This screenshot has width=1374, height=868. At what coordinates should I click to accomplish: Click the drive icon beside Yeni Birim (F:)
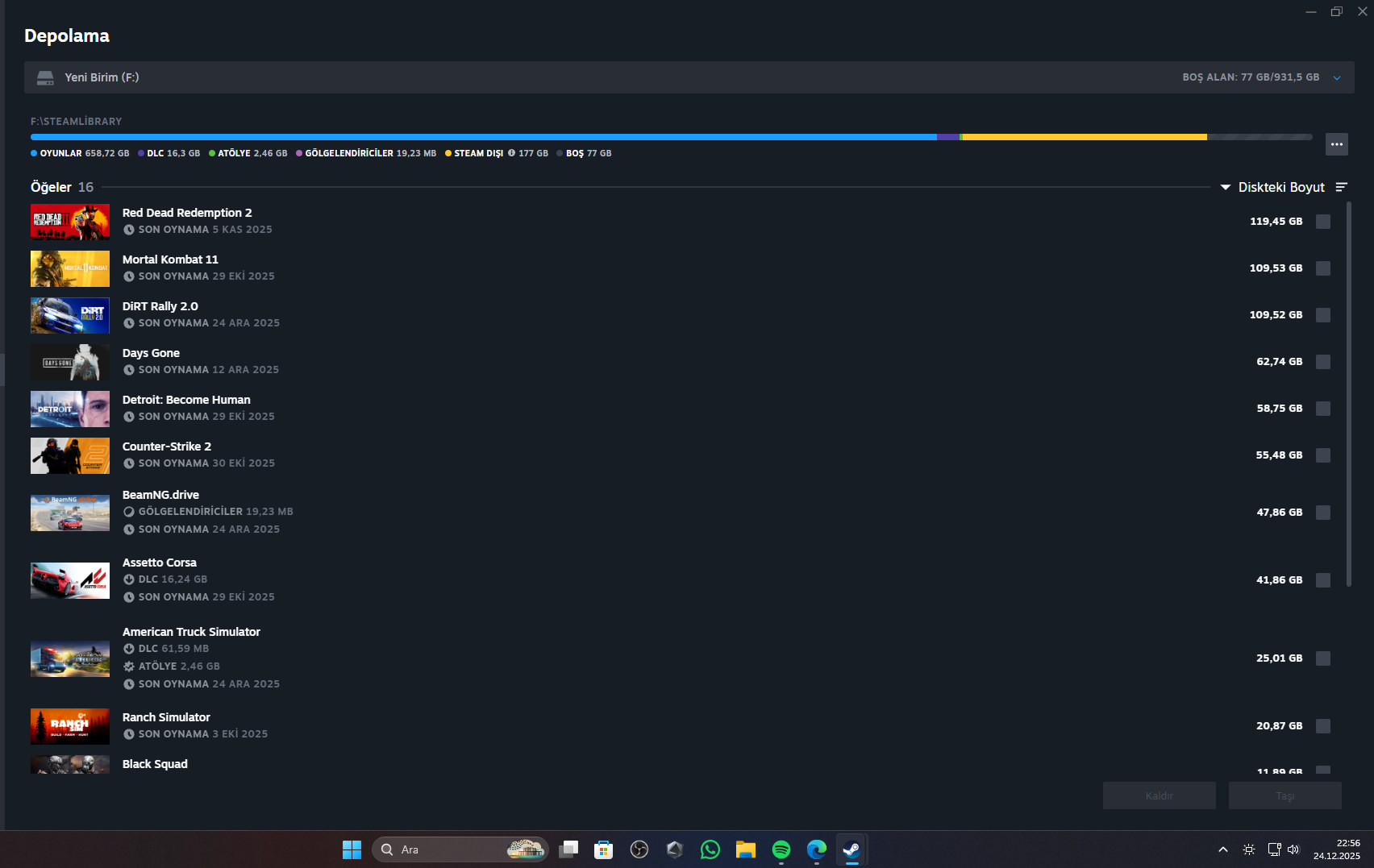coord(45,77)
